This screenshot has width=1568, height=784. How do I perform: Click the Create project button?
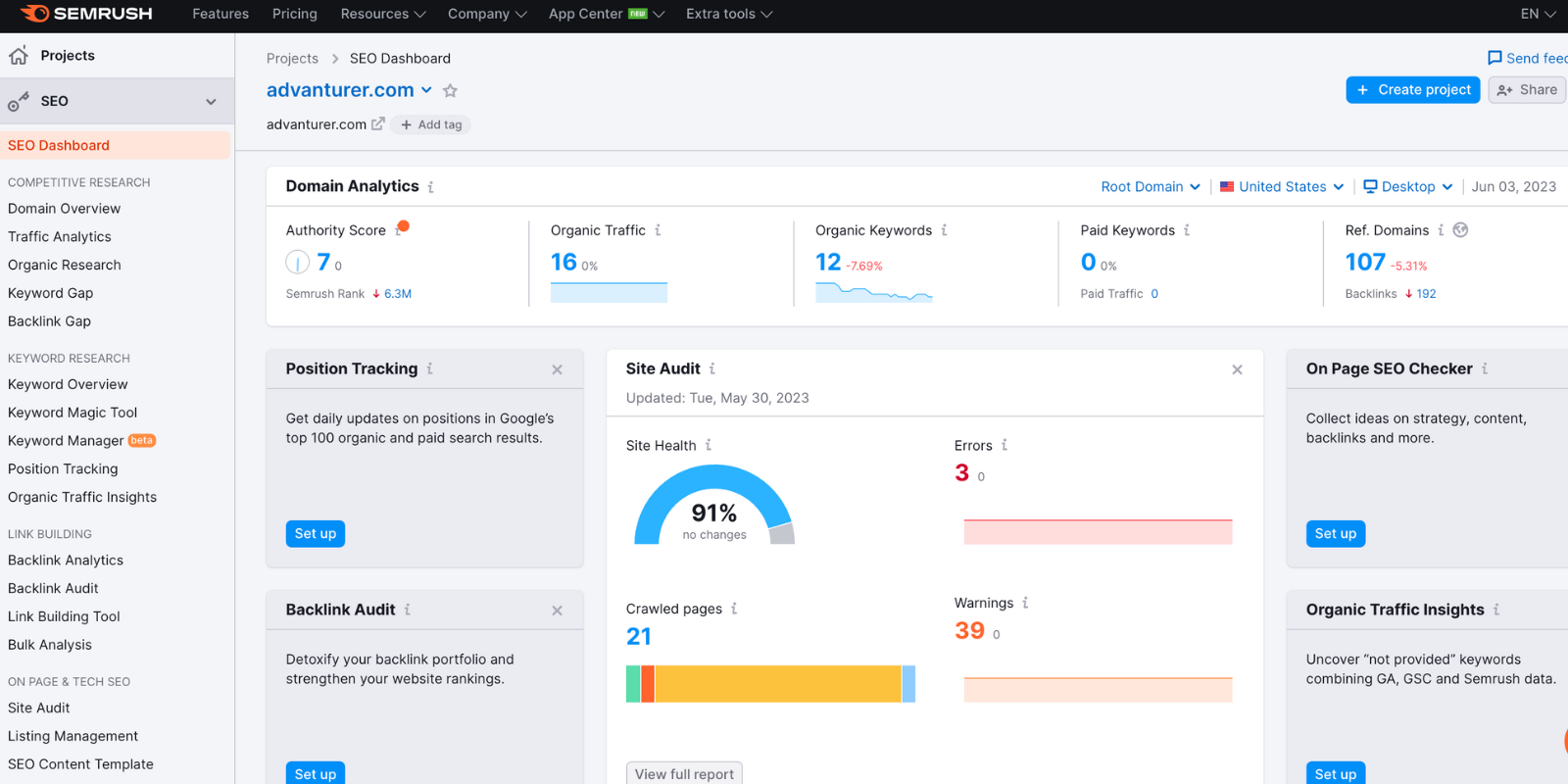(x=1412, y=90)
